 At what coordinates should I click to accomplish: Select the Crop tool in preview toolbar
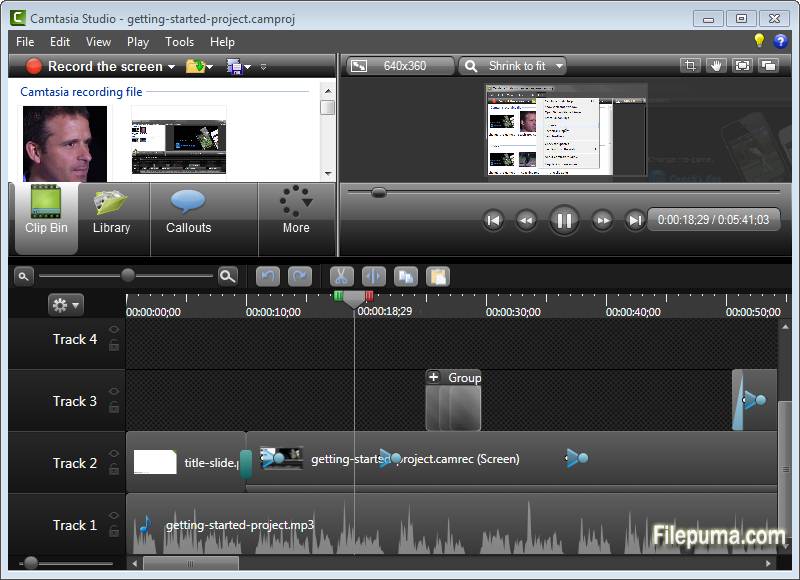[690, 66]
